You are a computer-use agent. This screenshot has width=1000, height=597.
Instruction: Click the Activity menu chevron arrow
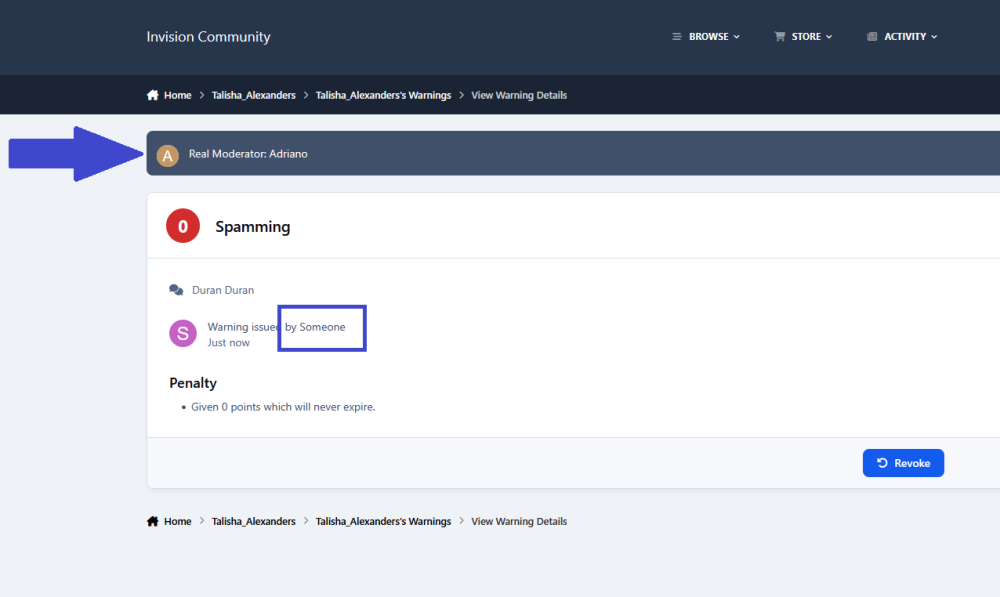tap(934, 37)
